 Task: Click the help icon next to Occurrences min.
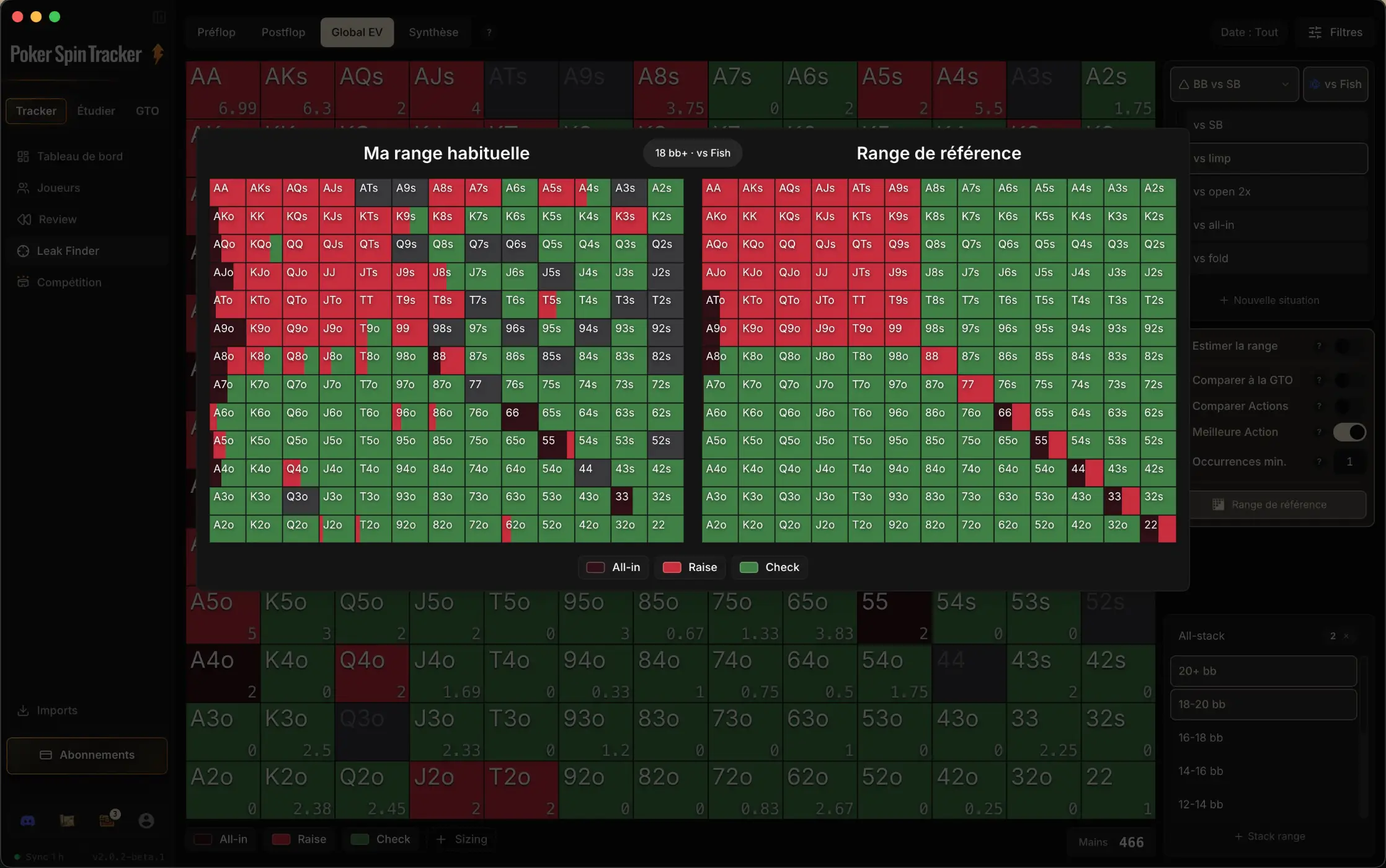[x=1319, y=461]
